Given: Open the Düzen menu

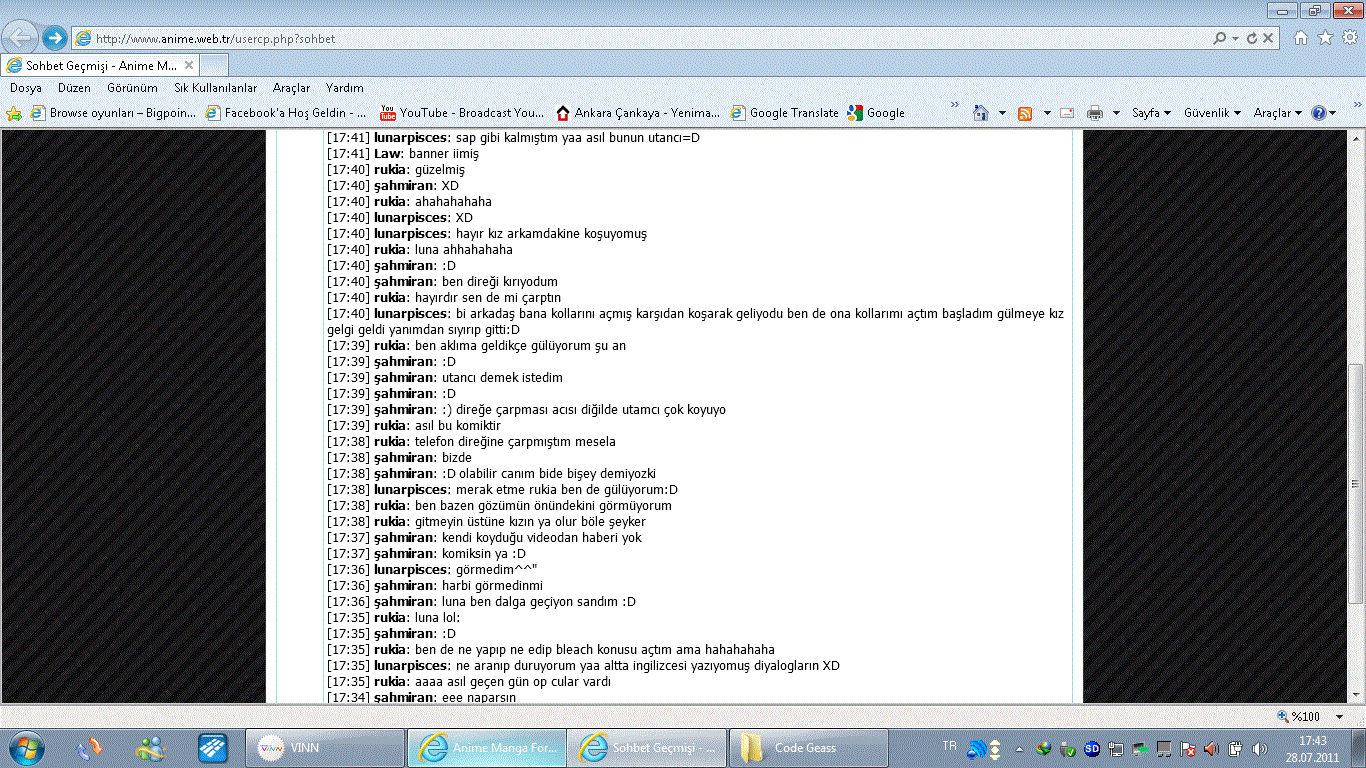Looking at the screenshot, I should (x=74, y=88).
